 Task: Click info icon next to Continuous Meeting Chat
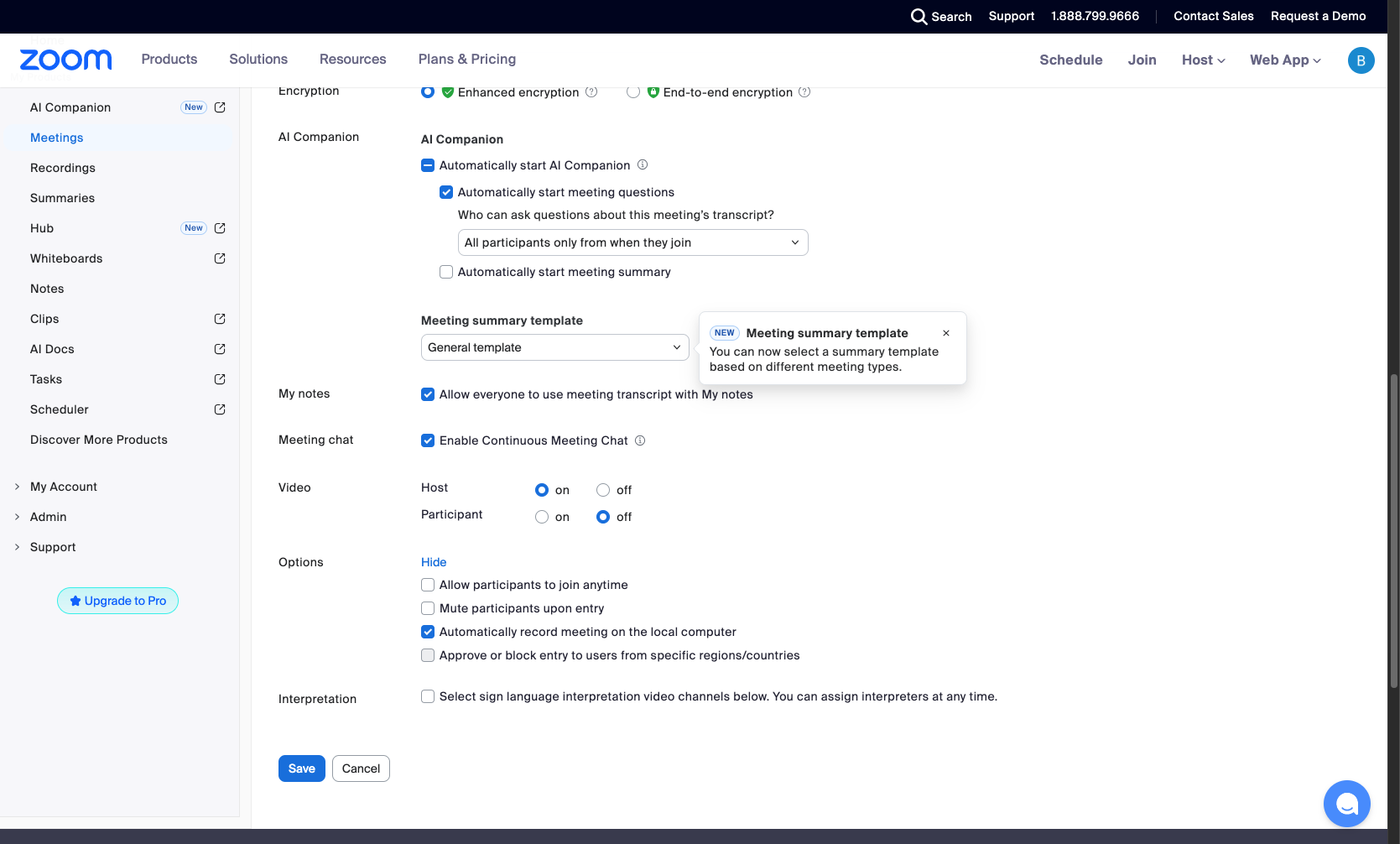(640, 440)
